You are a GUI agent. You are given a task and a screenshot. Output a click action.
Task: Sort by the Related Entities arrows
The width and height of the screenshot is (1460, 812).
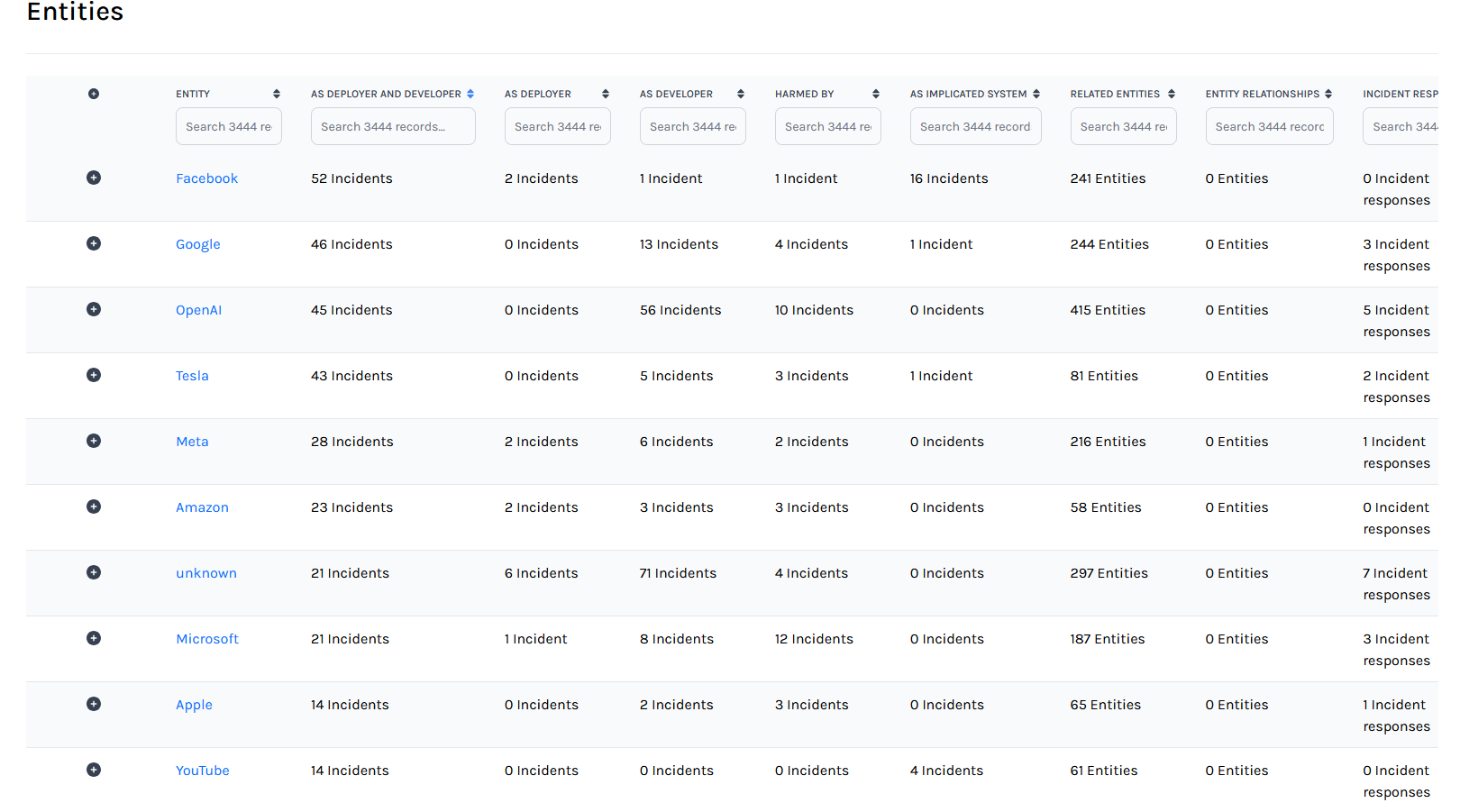[1172, 94]
